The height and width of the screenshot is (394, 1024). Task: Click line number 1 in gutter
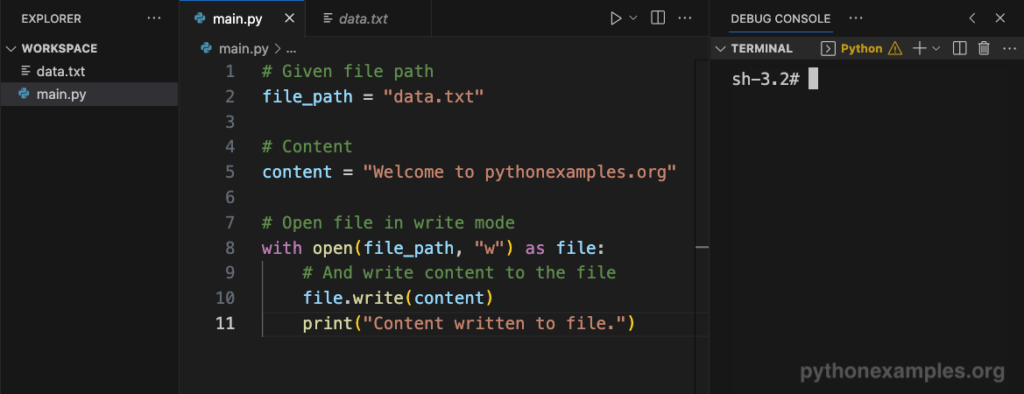230,71
